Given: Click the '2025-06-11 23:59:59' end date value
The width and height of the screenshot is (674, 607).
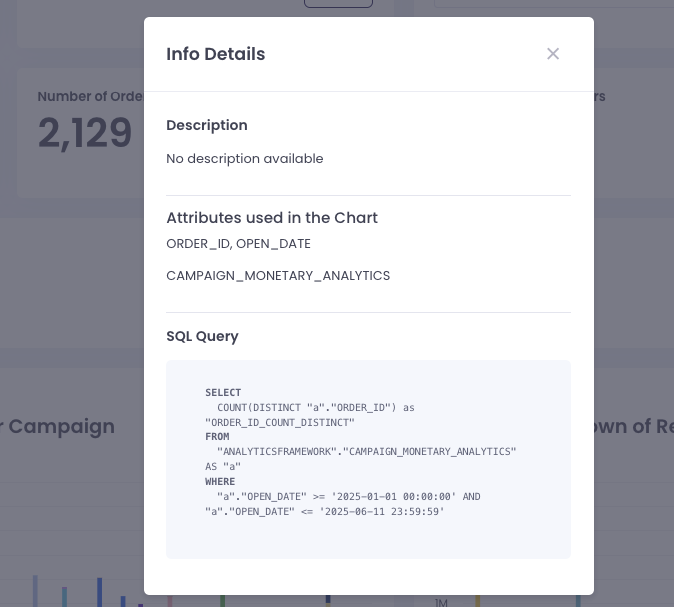Looking at the screenshot, I should (x=382, y=512).
